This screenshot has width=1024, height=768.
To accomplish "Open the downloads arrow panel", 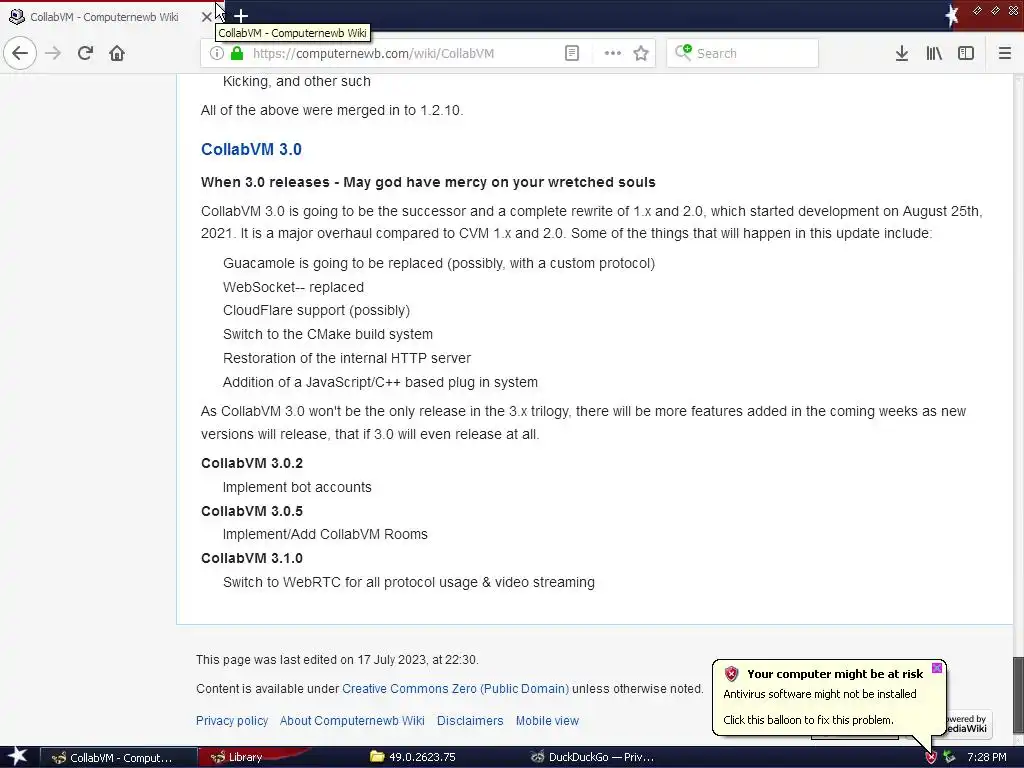I will pyautogui.click(x=902, y=53).
